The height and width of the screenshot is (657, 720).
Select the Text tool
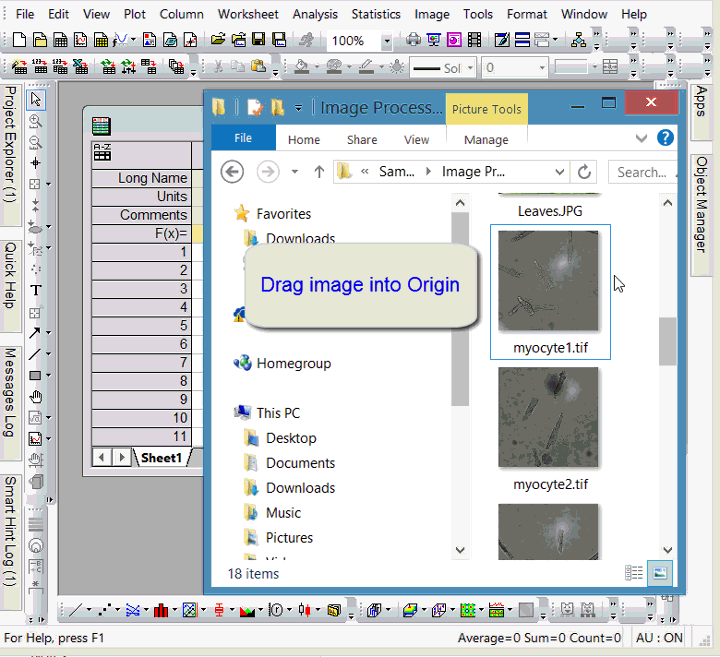click(x=36, y=290)
